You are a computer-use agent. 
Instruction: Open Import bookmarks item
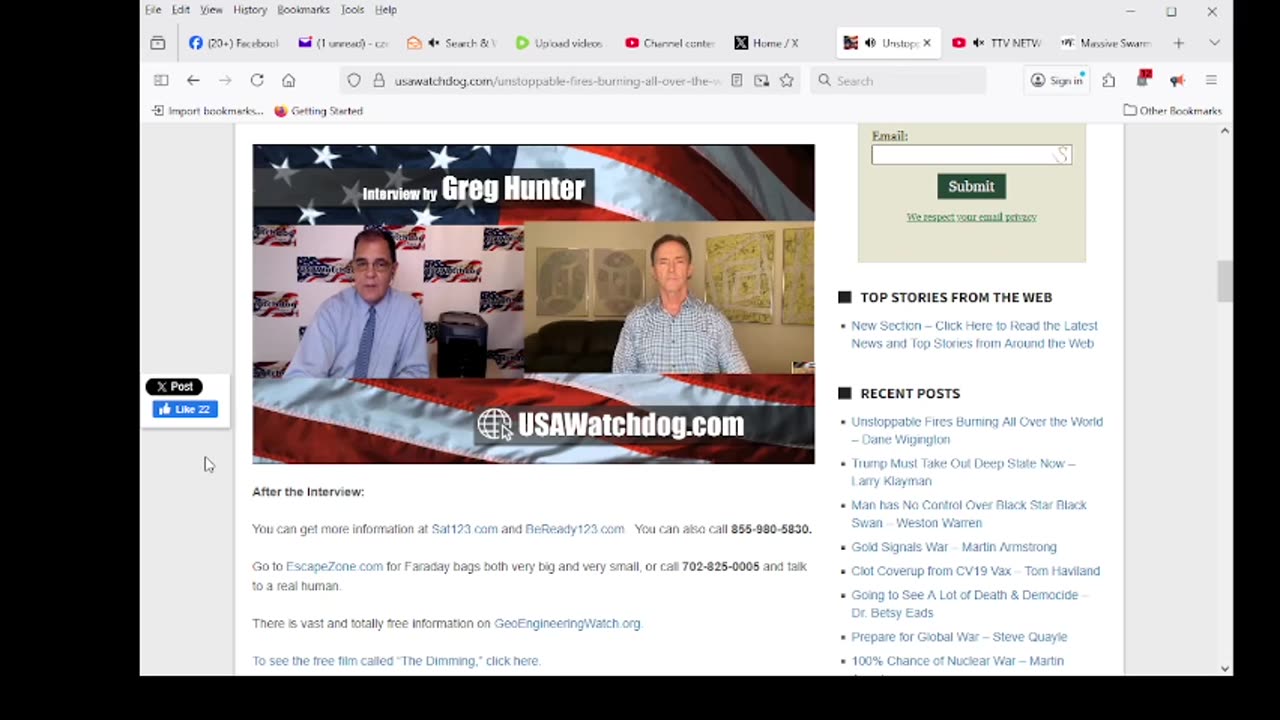[x=208, y=111]
